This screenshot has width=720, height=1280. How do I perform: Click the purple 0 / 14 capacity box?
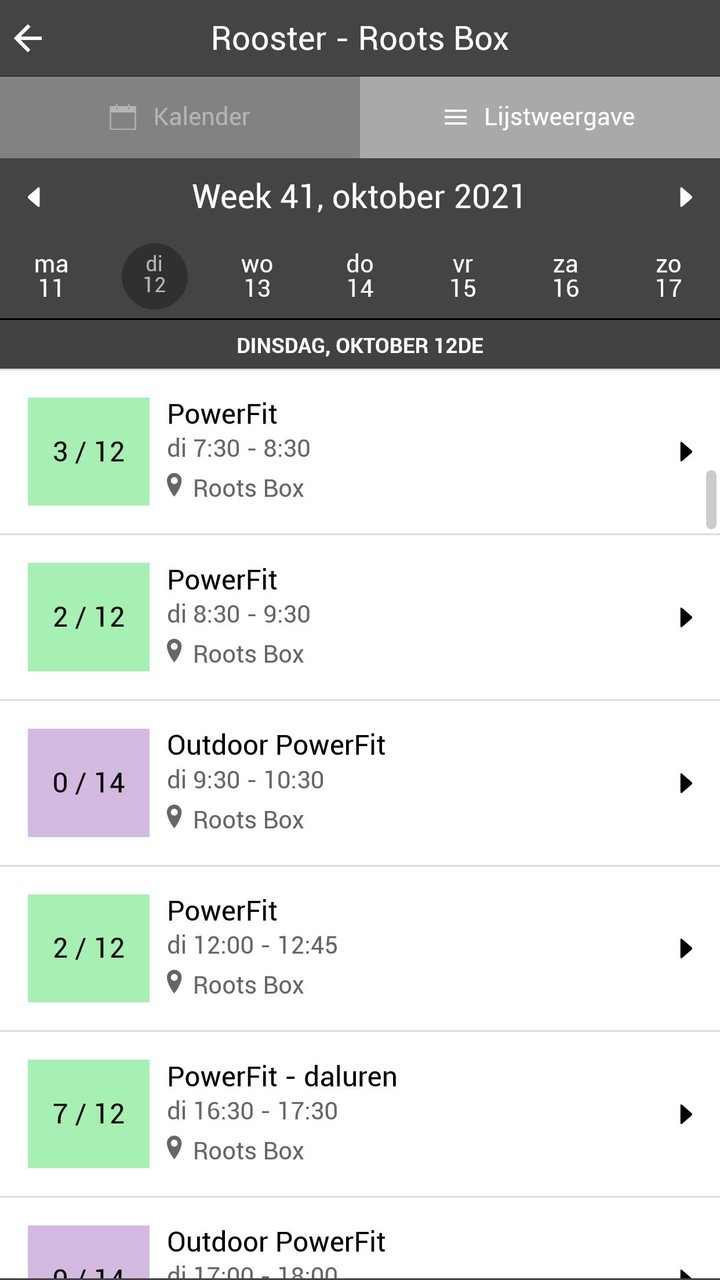(89, 783)
